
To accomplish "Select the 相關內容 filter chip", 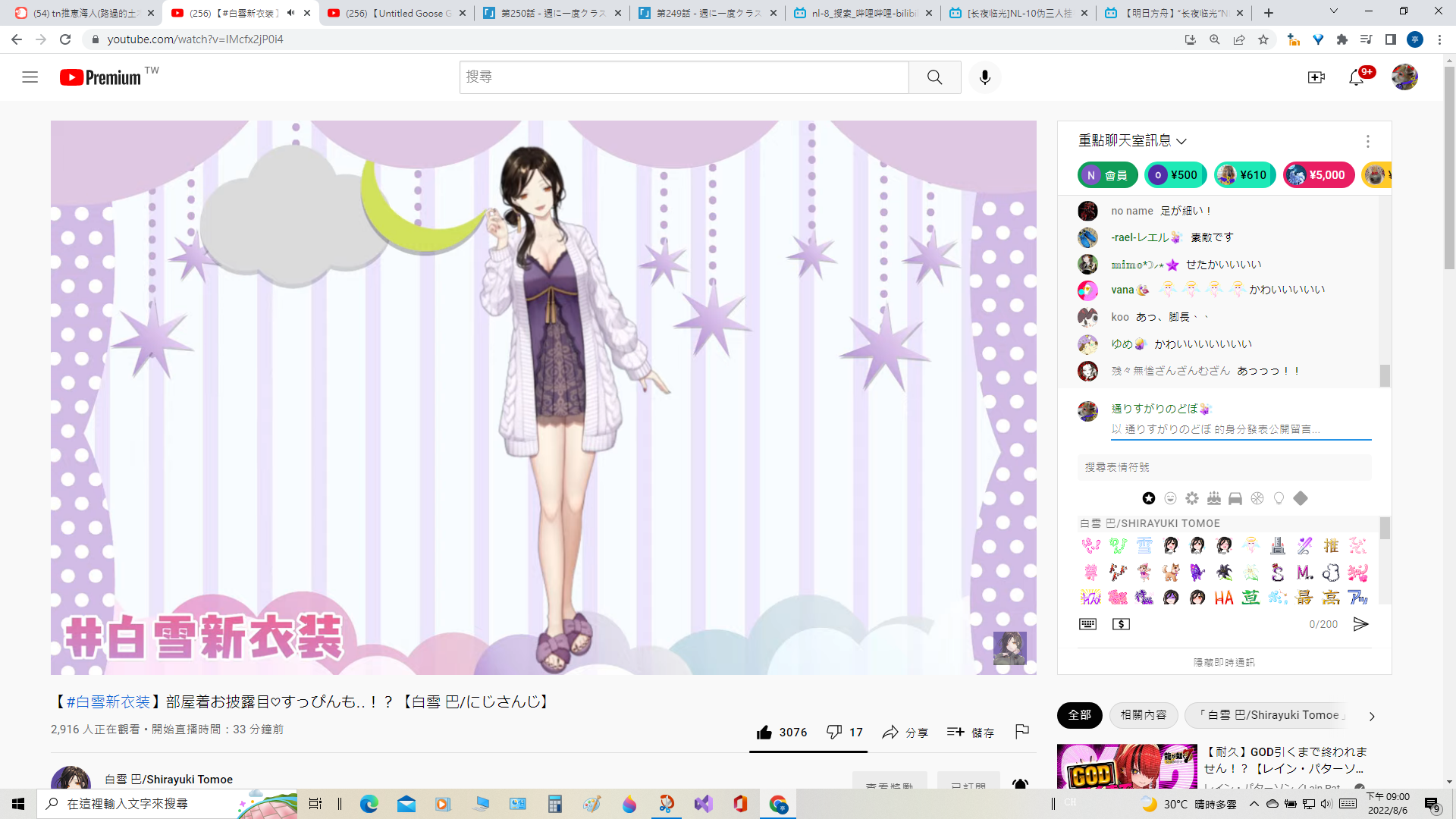I will [x=1144, y=715].
